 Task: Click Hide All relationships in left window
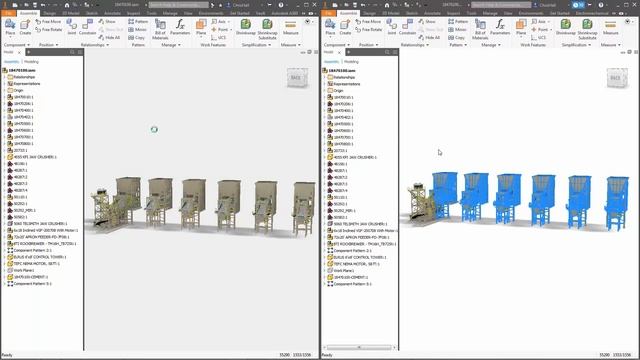click(109, 38)
